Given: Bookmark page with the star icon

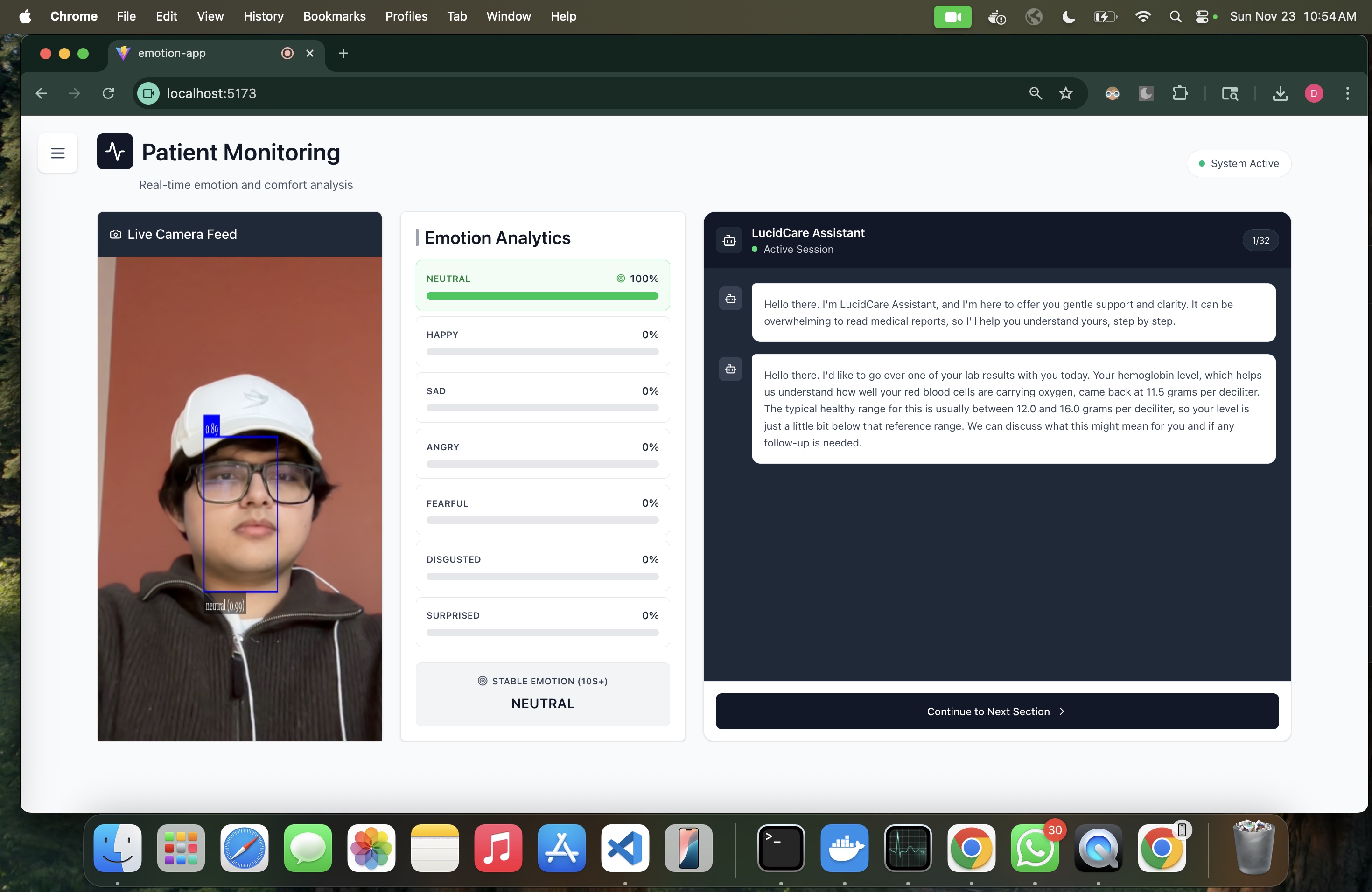Looking at the screenshot, I should [x=1065, y=93].
